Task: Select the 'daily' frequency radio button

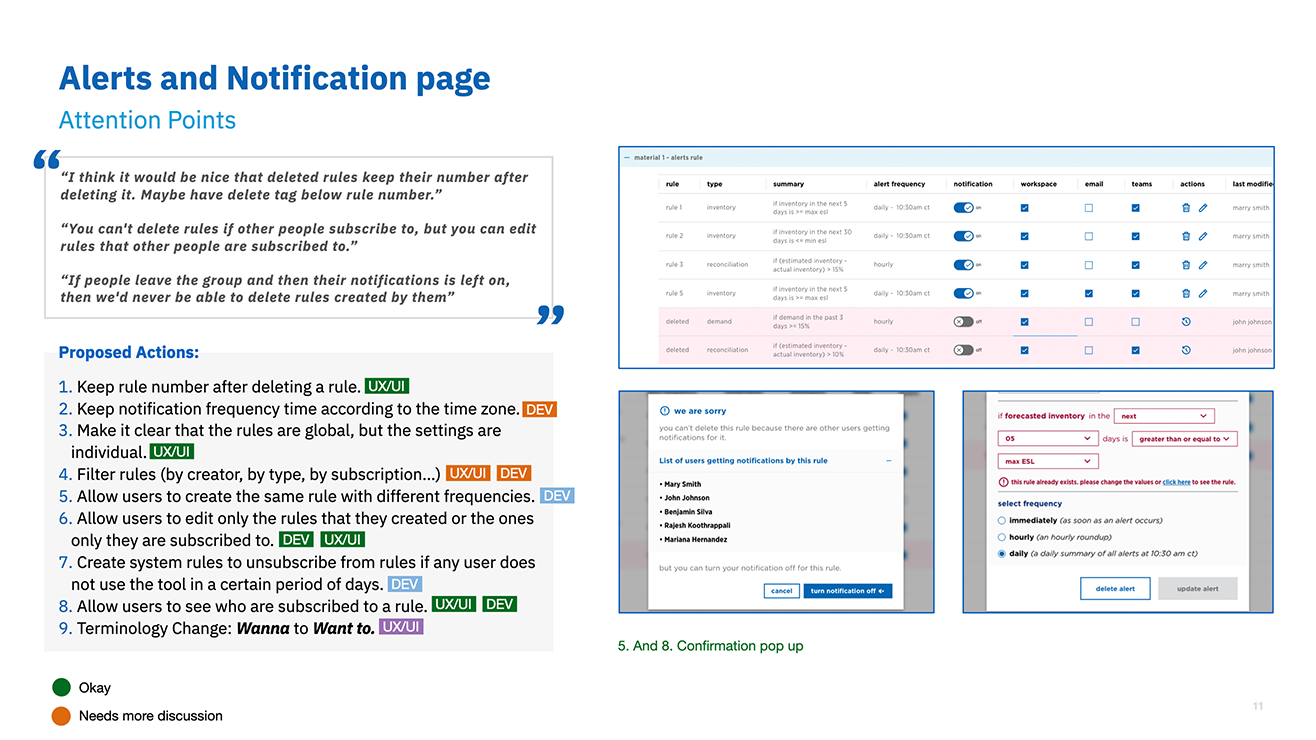Action: click(1003, 553)
